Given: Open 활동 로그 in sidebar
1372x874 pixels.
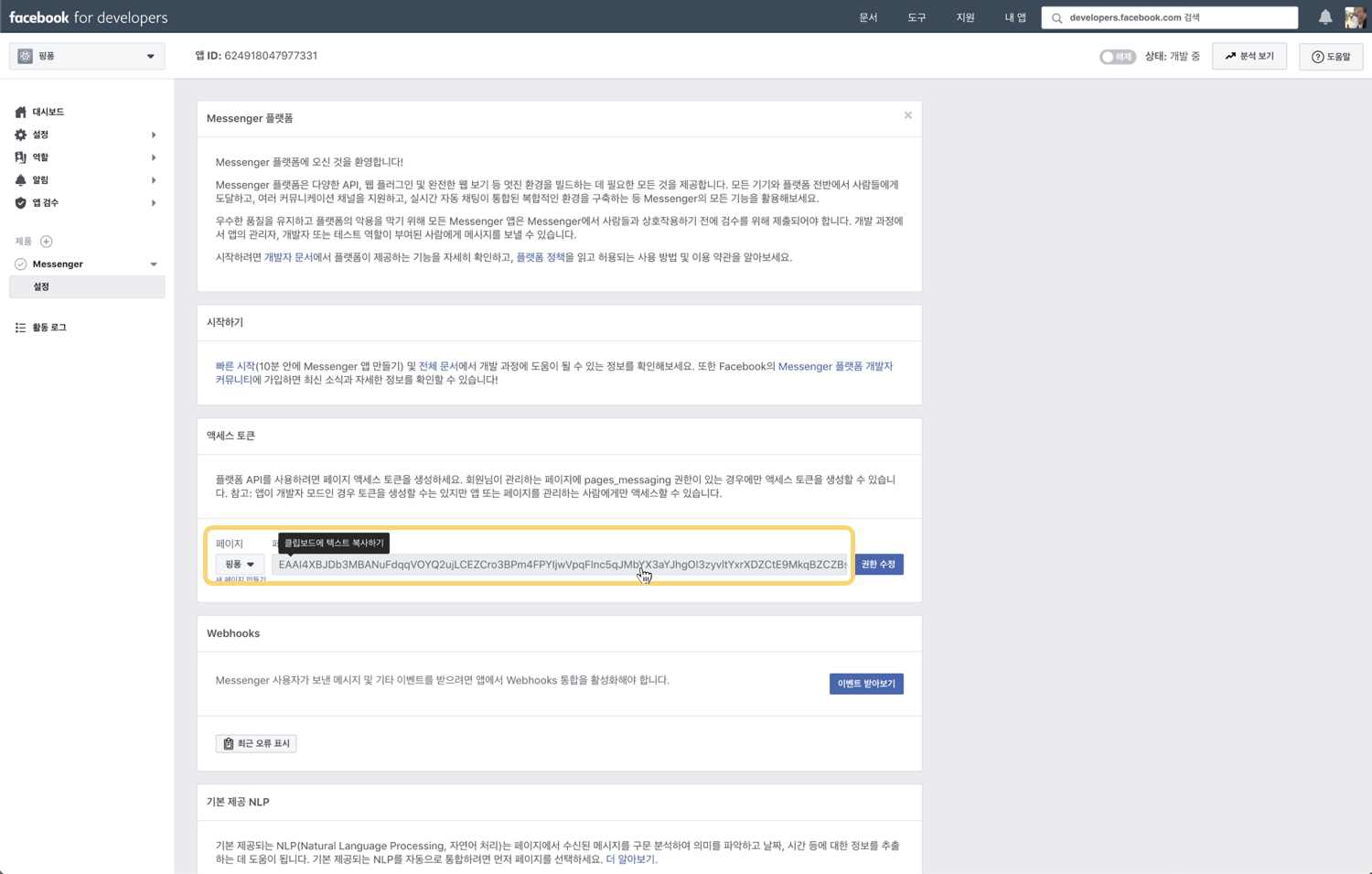Looking at the screenshot, I should click(x=49, y=328).
